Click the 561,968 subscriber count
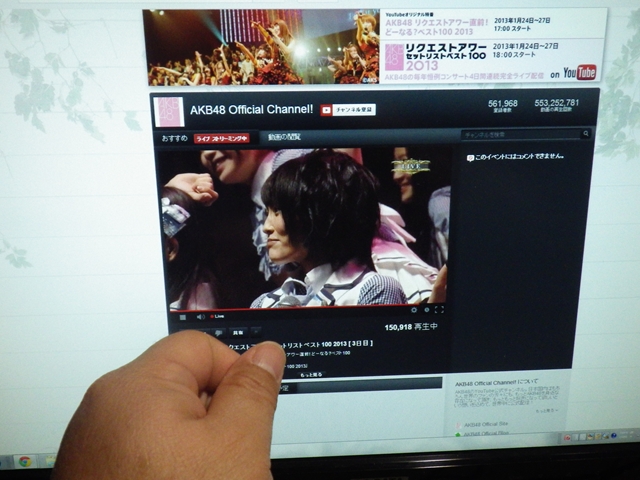 point(502,103)
